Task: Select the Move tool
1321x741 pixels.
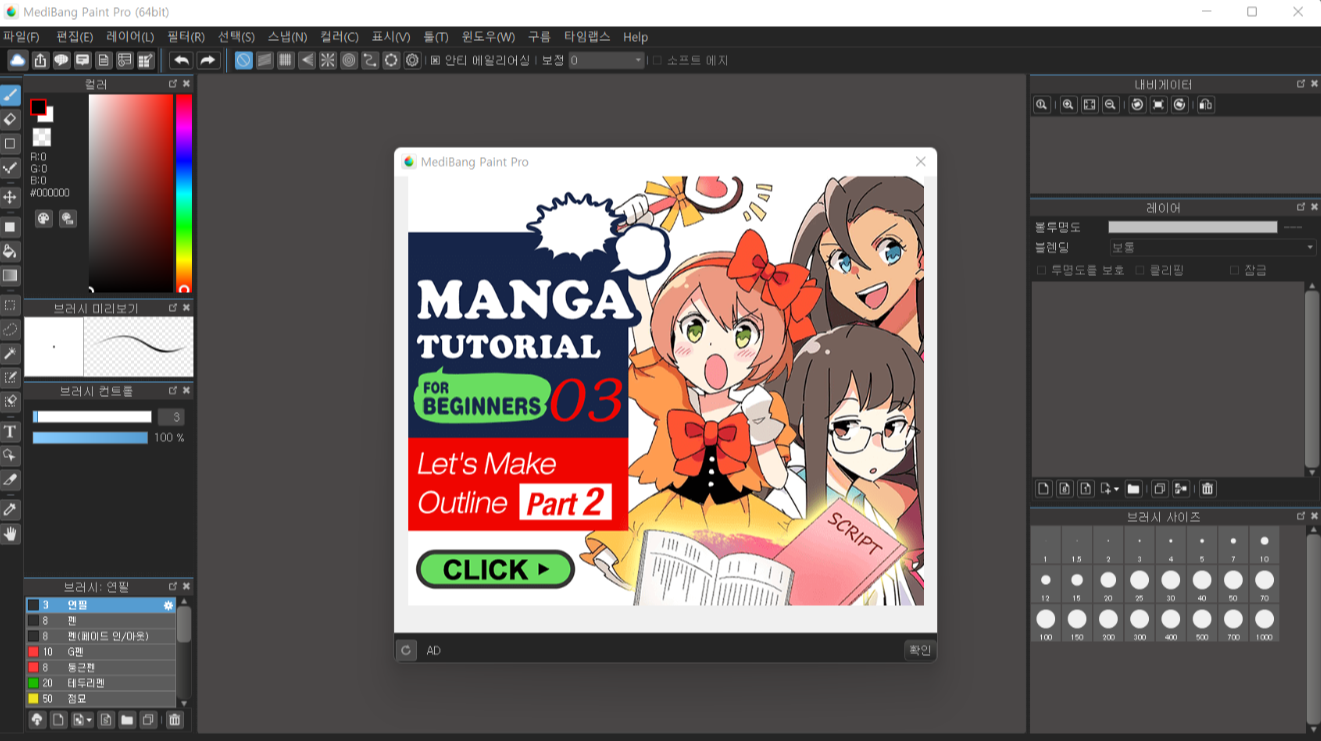Action: [x=10, y=197]
